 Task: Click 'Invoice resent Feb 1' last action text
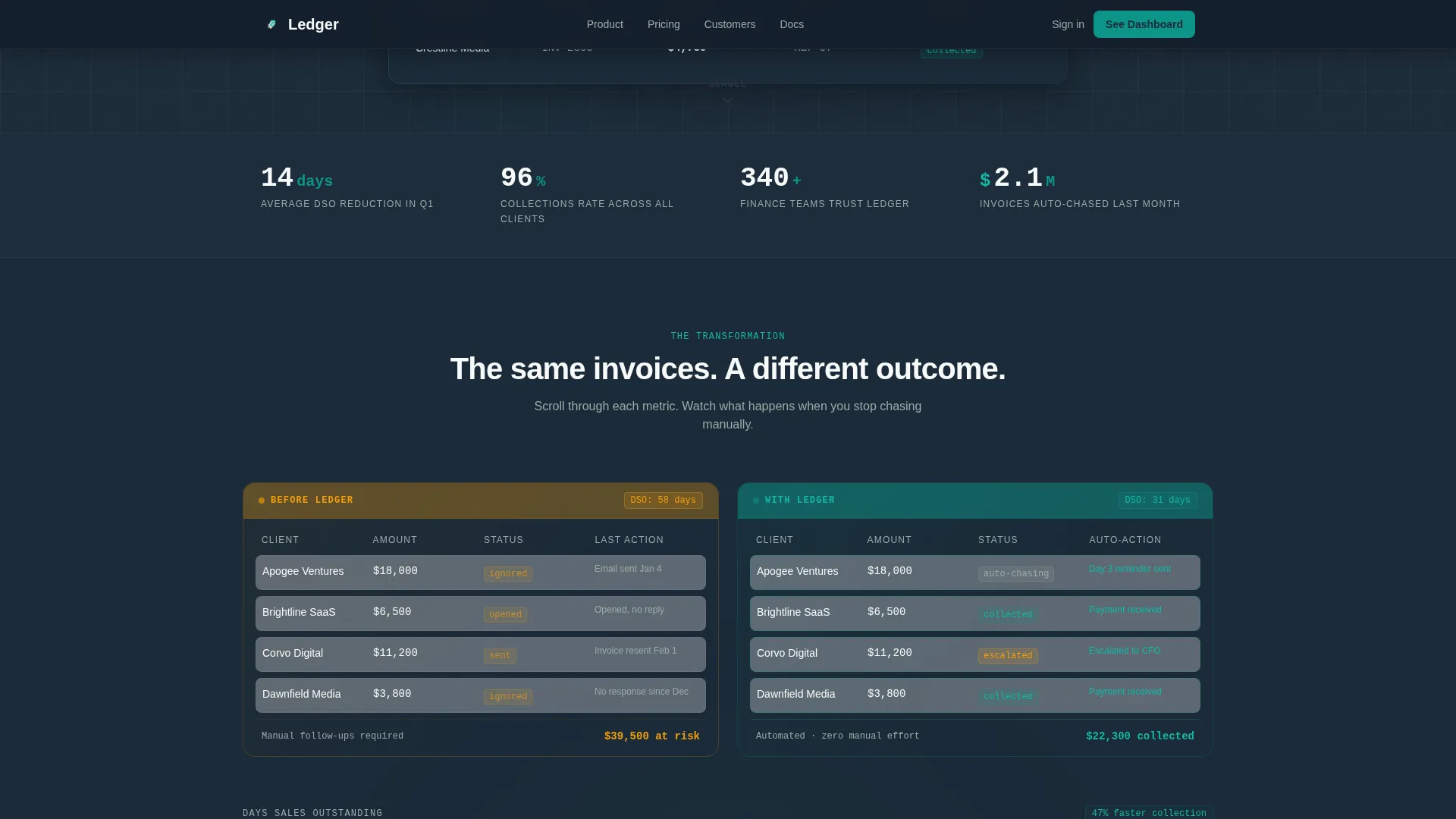click(x=635, y=651)
